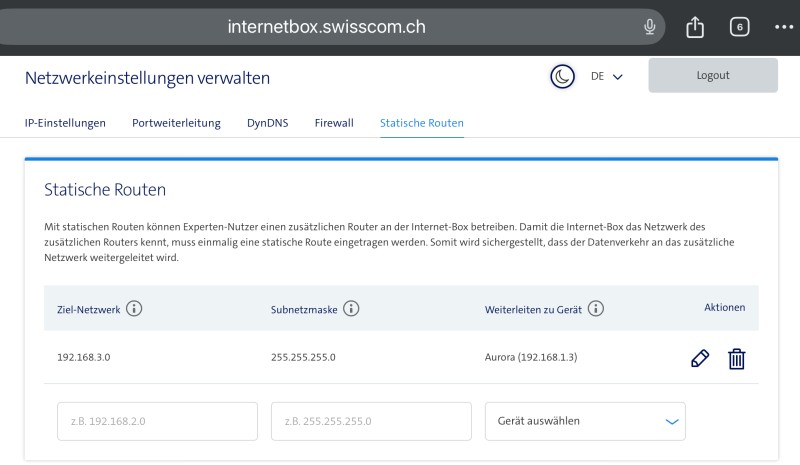Open the browser share menu
This screenshot has width=800, height=465.
pos(695,27)
